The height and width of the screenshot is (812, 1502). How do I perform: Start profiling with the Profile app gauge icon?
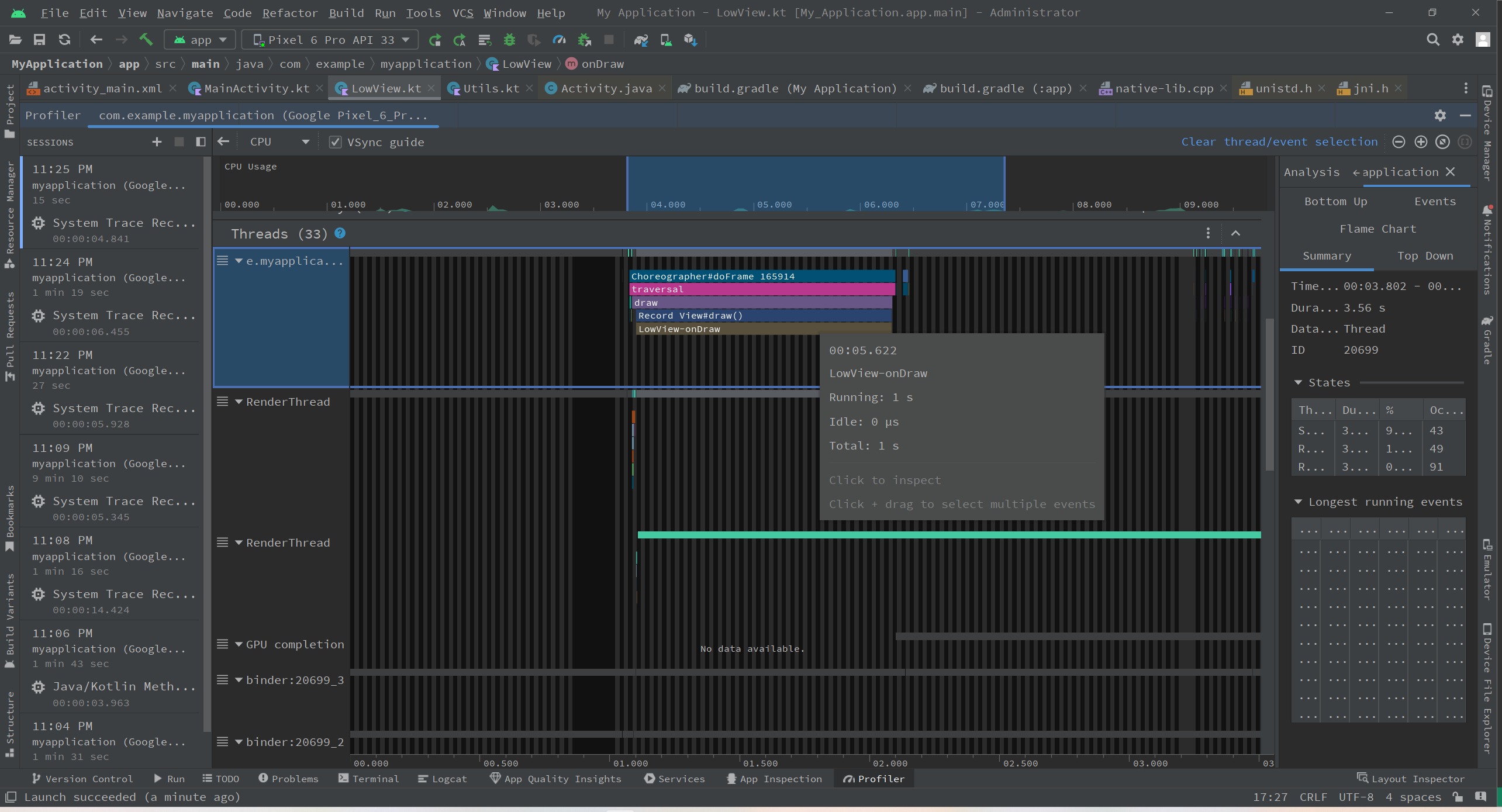pos(559,40)
